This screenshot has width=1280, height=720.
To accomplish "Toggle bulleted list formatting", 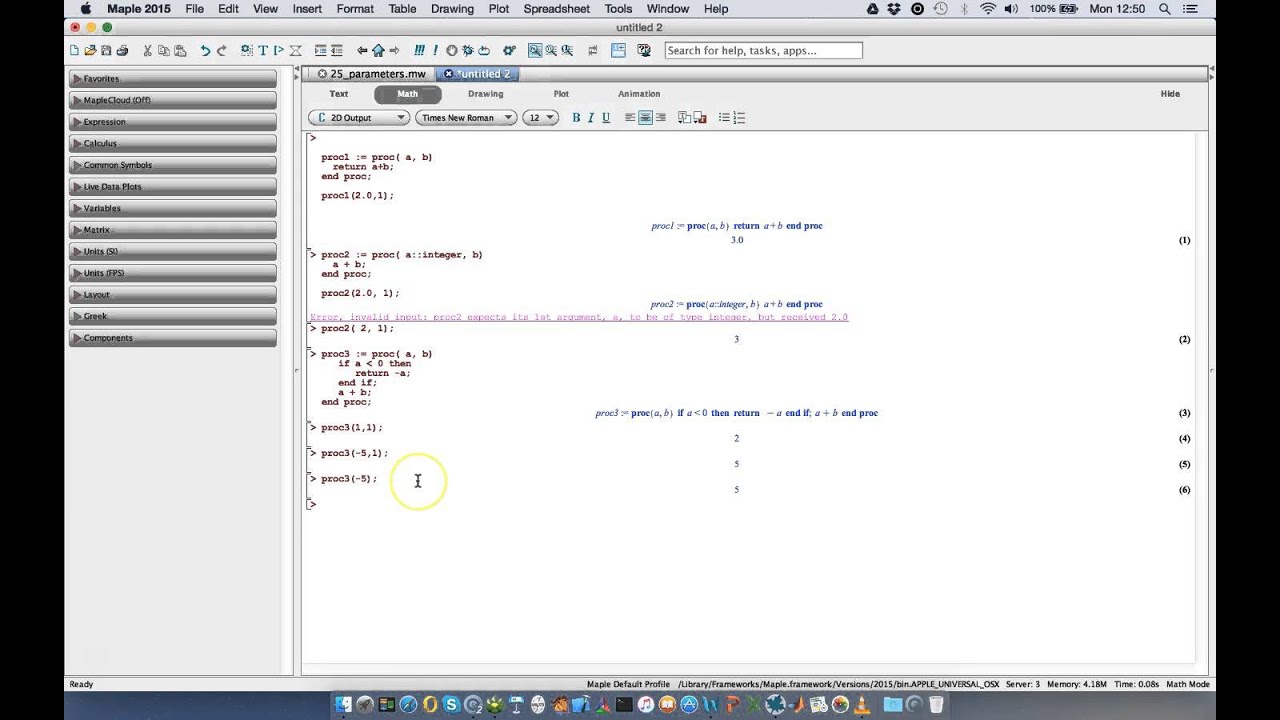I will [724, 118].
